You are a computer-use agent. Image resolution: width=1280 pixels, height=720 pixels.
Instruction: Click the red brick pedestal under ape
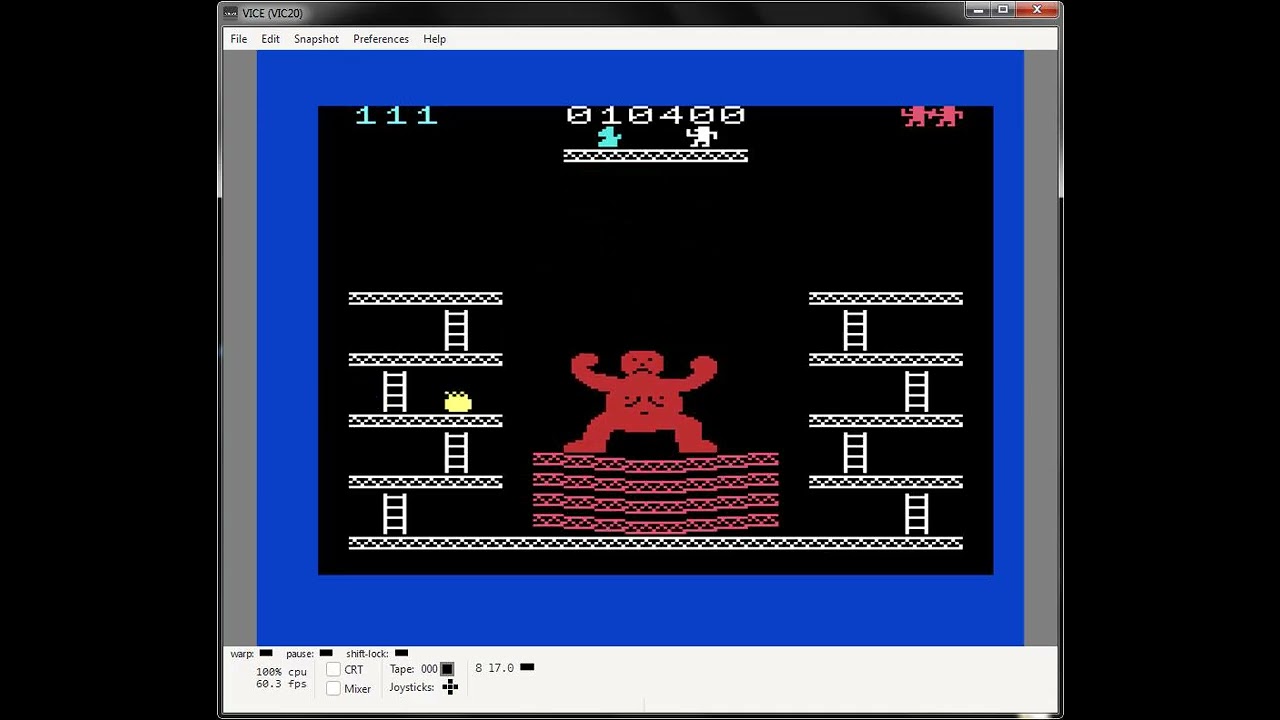[655, 493]
